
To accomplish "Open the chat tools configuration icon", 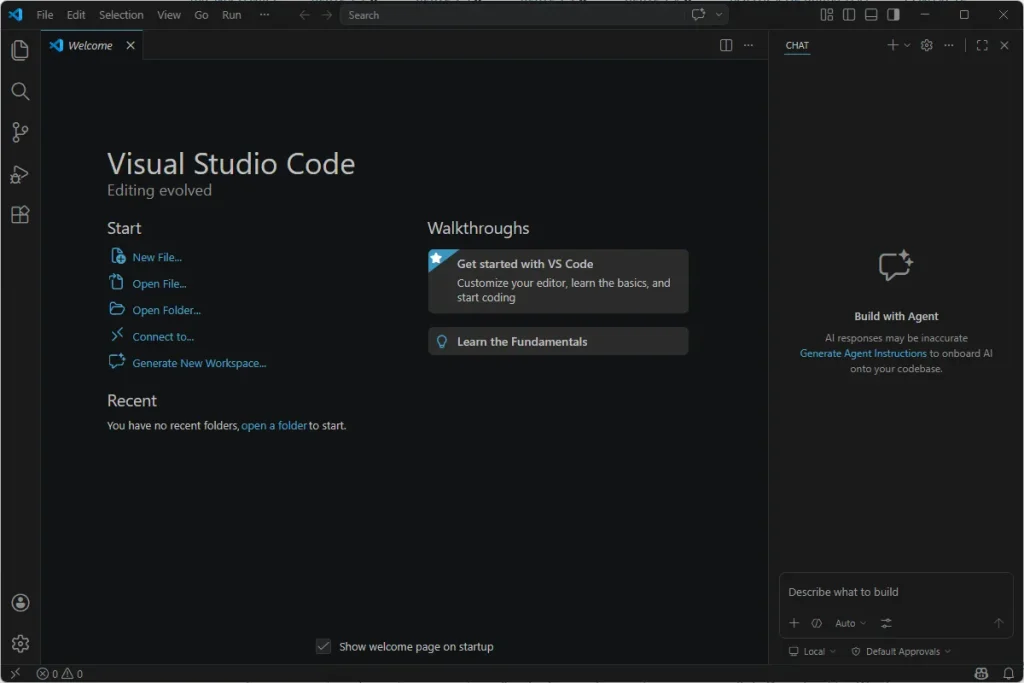I will (x=886, y=623).
